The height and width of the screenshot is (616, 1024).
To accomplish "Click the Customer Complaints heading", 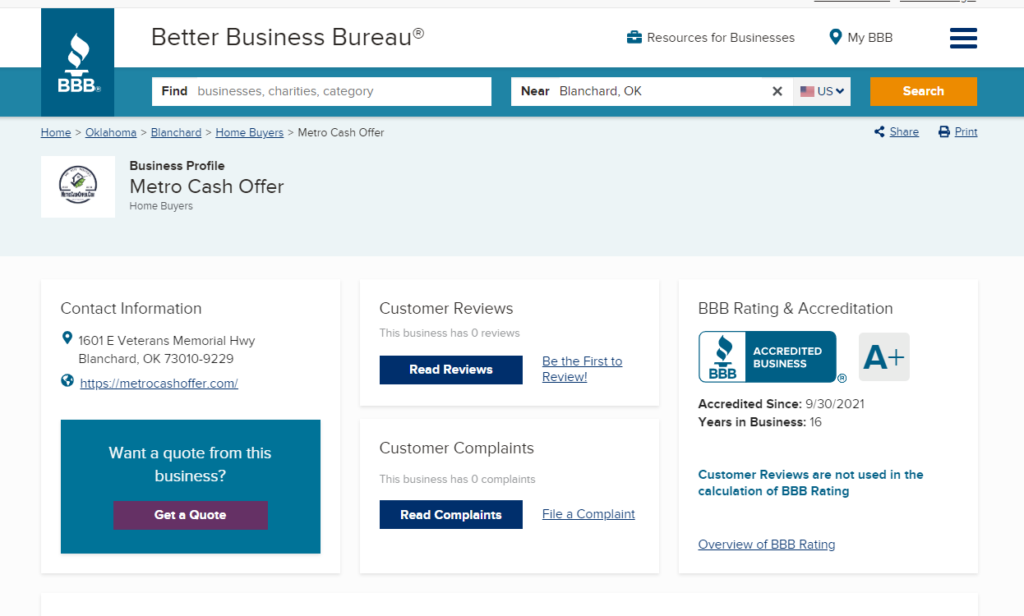I will pos(456,448).
